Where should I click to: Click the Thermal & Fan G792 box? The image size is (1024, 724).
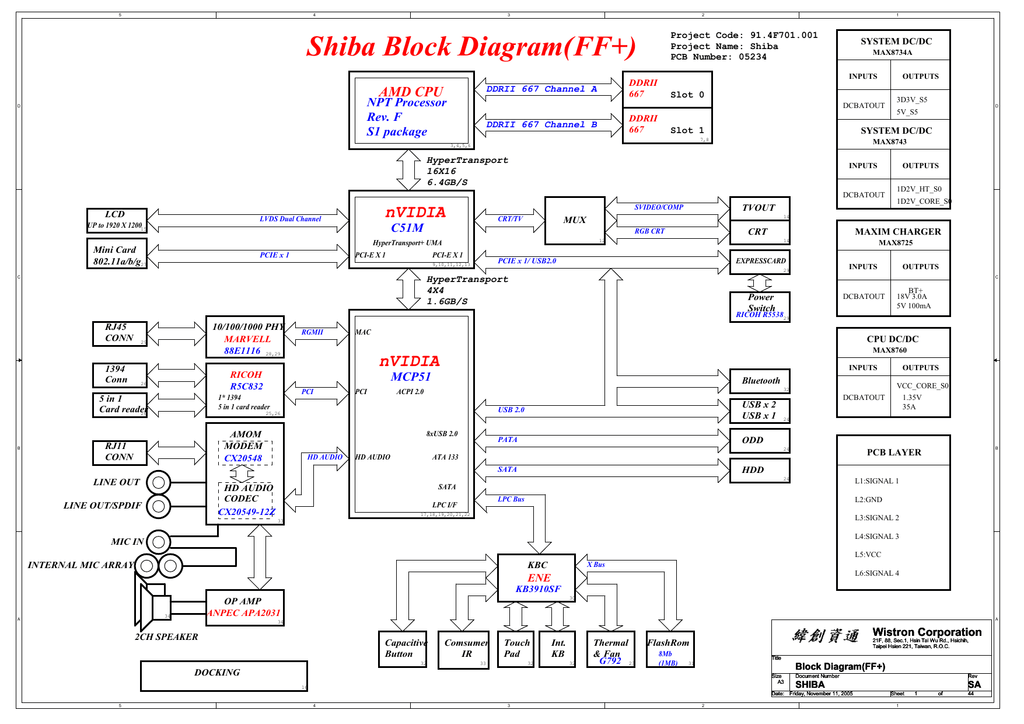pyautogui.click(x=611, y=649)
